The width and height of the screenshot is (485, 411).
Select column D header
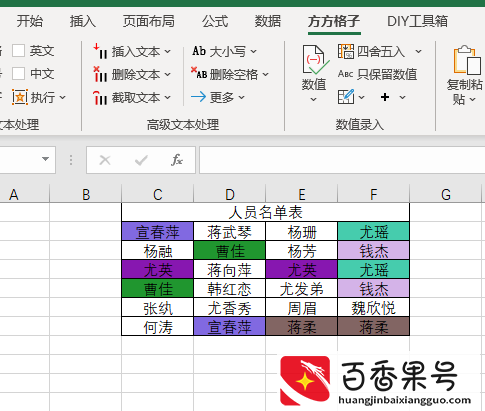pos(230,194)
